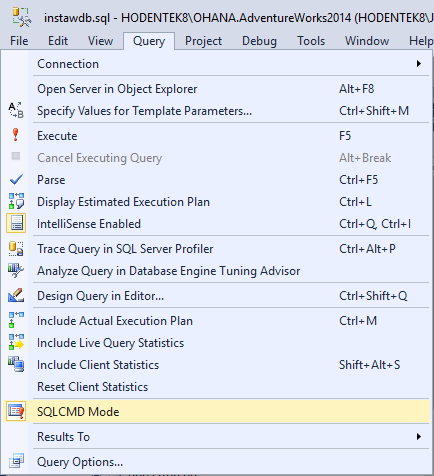The image size is (434, 476).
Task: Click the Database Engine Tuning Advisor icon
Action: [x=16, y=270]
